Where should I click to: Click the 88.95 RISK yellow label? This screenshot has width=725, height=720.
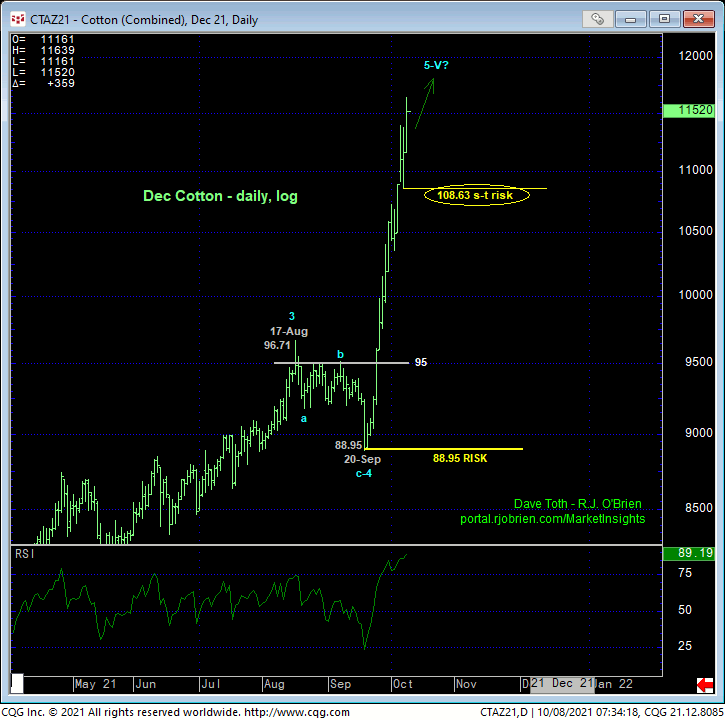460,458
